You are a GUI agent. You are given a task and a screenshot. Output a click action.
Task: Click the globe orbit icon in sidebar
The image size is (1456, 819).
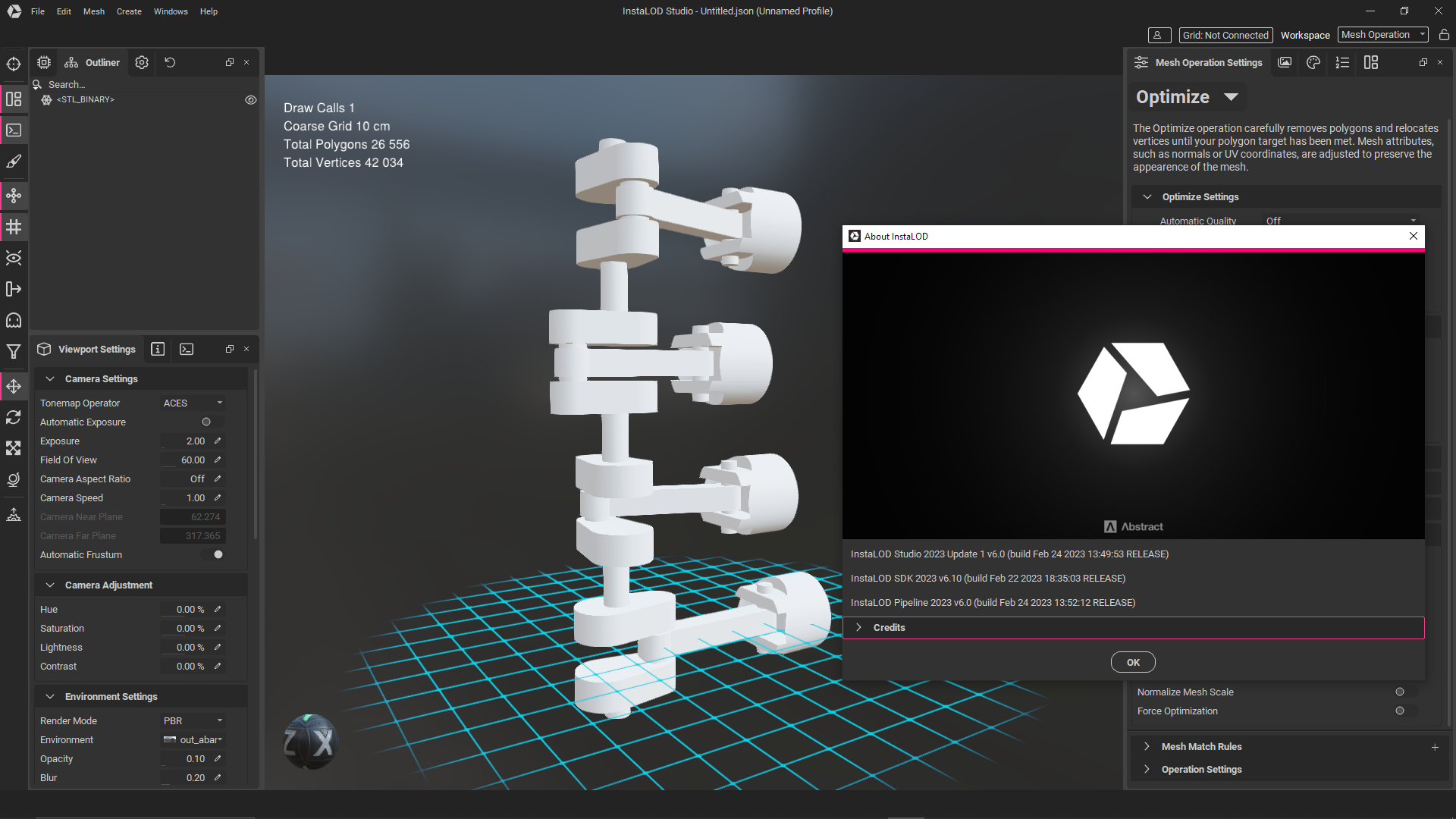(x=14, y=479)
